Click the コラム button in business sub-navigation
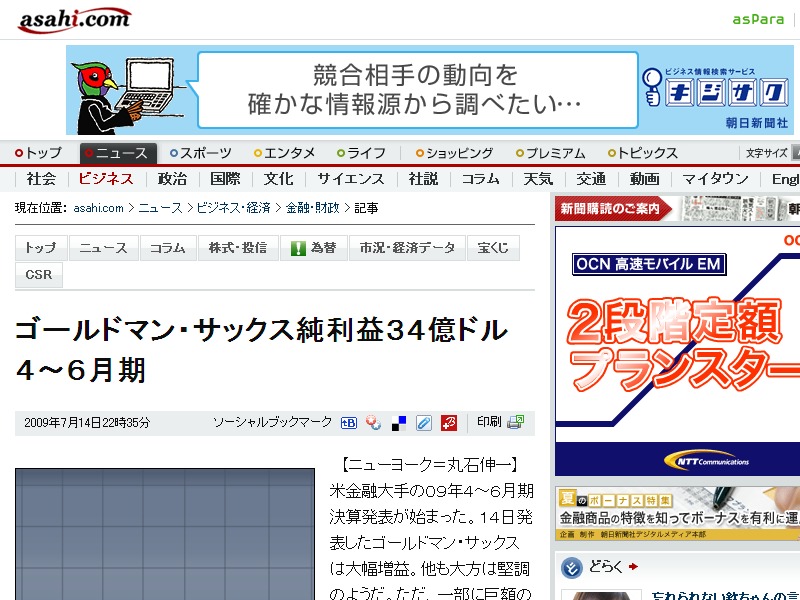 [168, 248]
